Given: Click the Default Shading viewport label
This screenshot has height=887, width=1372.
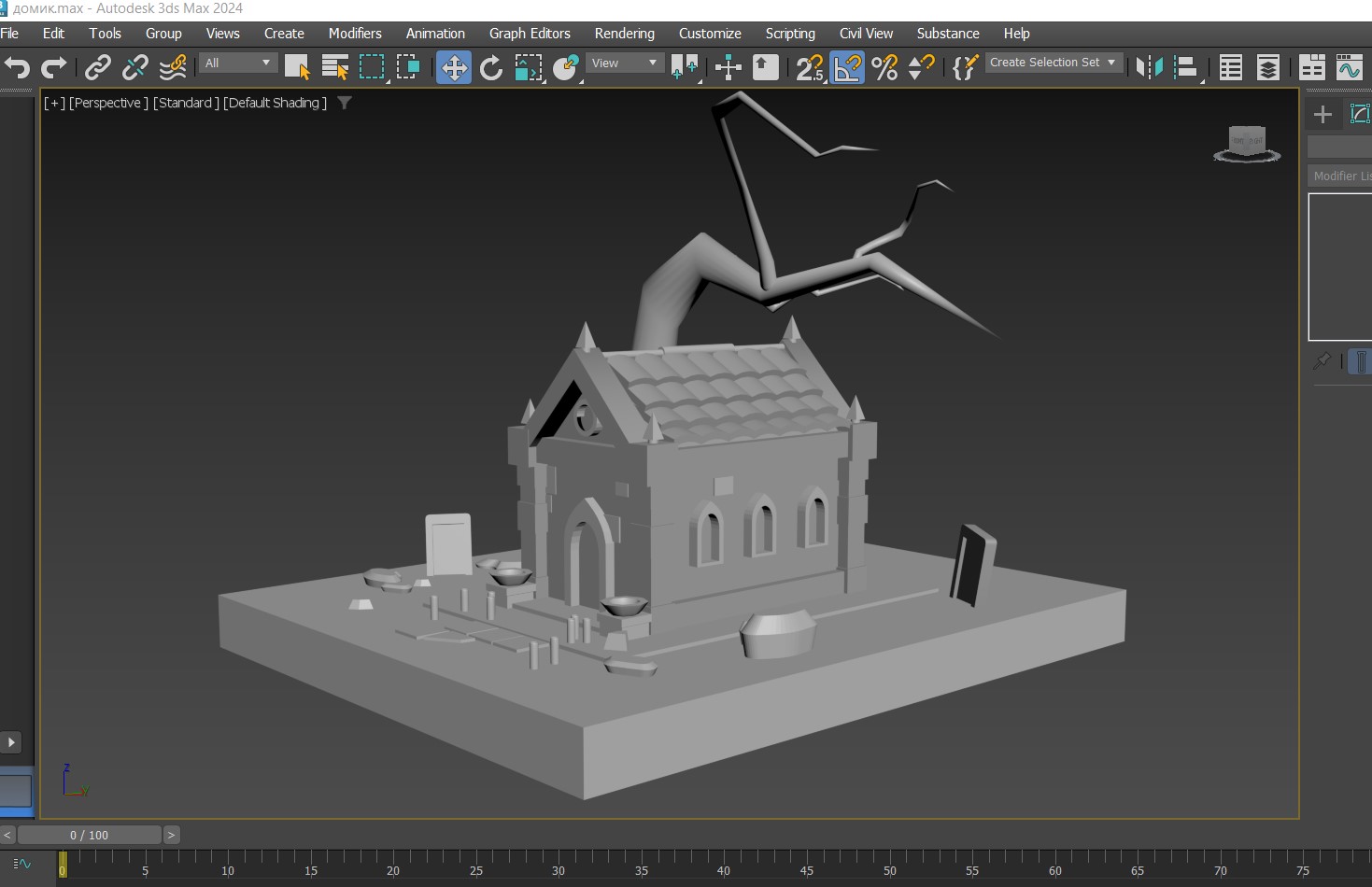Looking at the screenshot, I should 275,103.
